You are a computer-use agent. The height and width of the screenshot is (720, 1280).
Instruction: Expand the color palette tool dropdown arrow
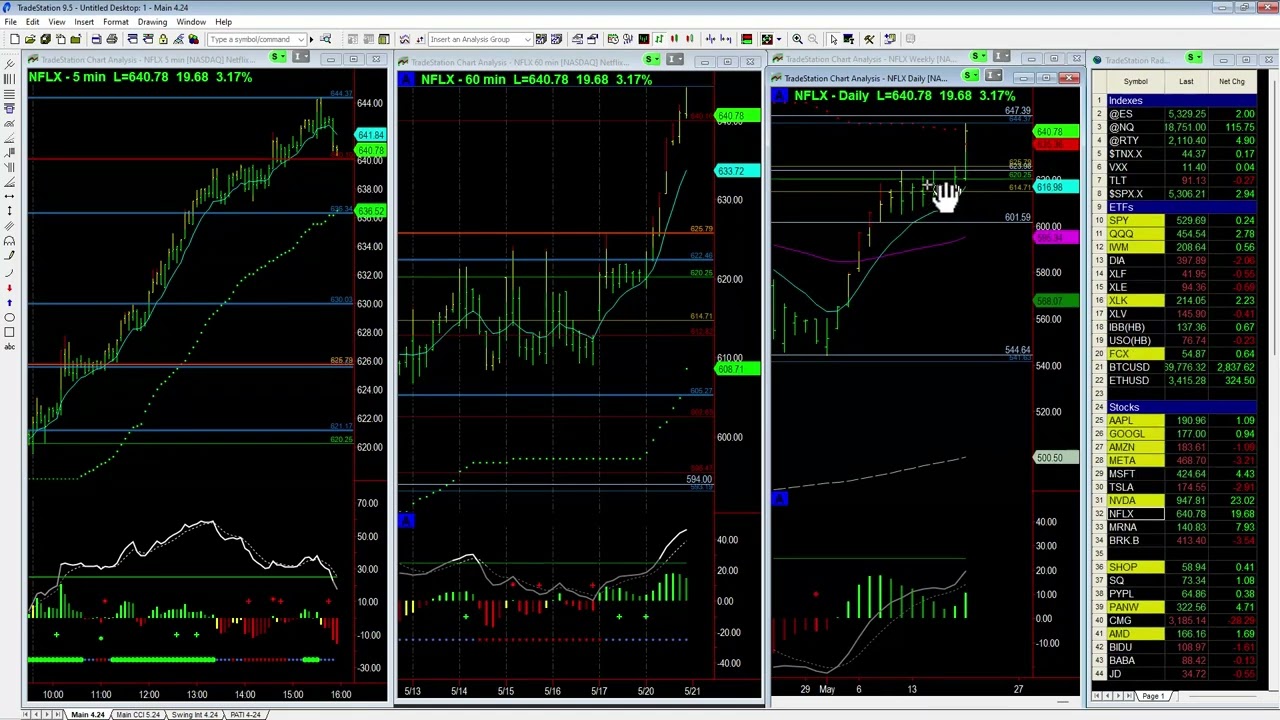779,39
